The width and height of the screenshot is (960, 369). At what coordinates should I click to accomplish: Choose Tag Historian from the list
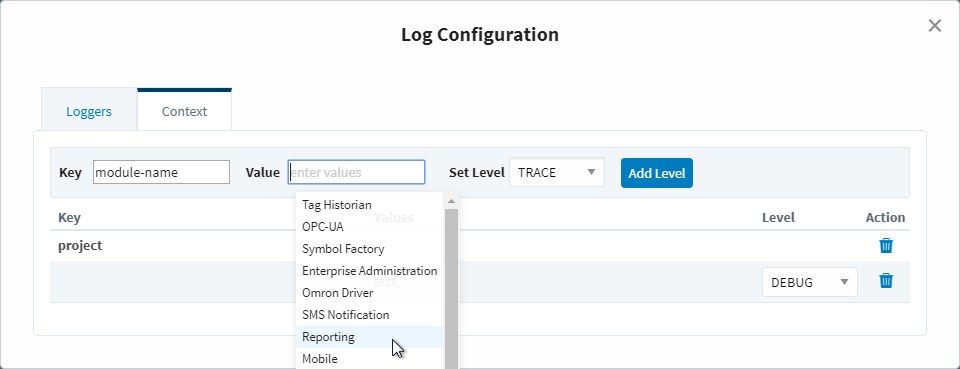coord(370,204)
